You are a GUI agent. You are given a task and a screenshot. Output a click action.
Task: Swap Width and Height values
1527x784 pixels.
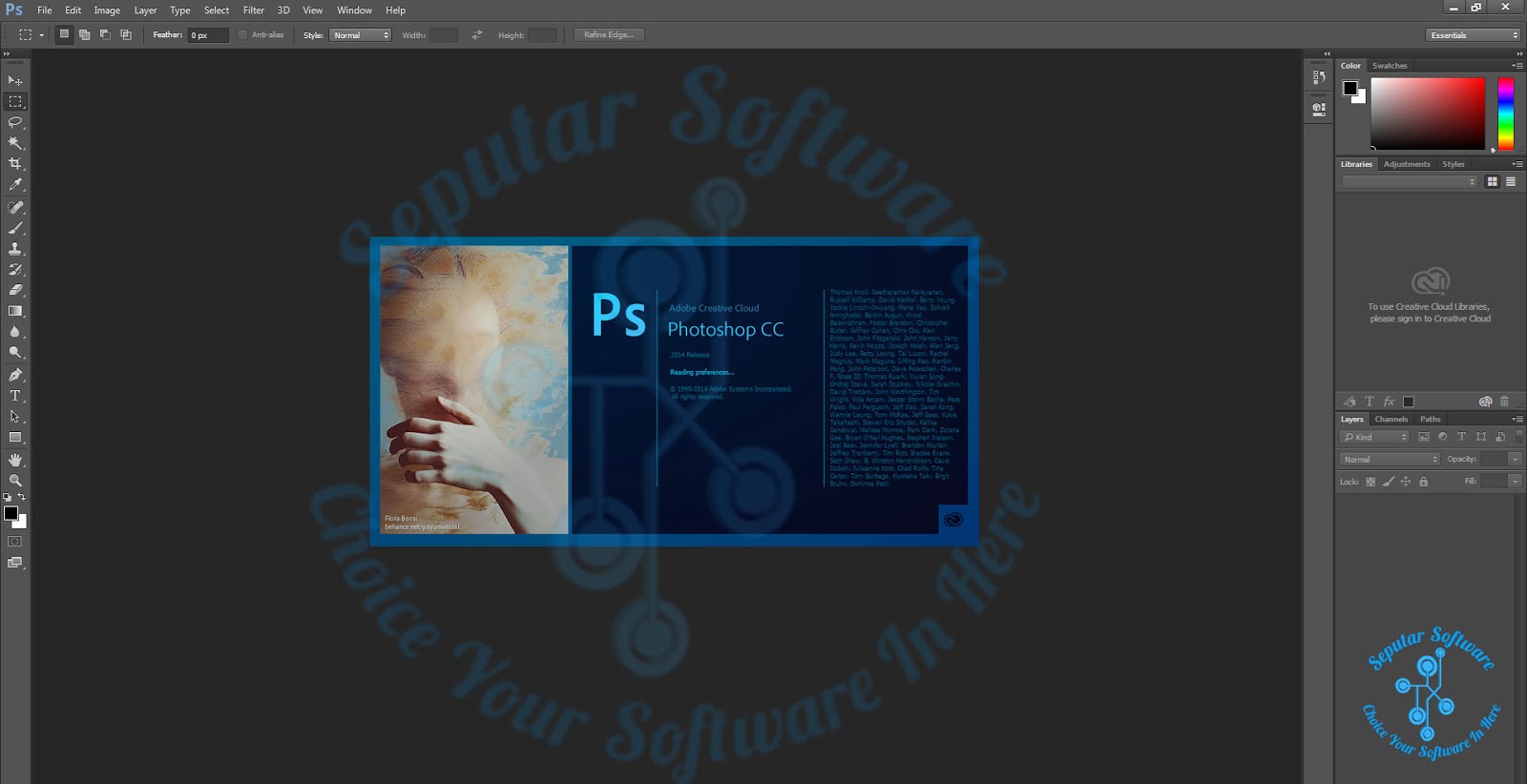pyautogui.click(x=476, y=35)
